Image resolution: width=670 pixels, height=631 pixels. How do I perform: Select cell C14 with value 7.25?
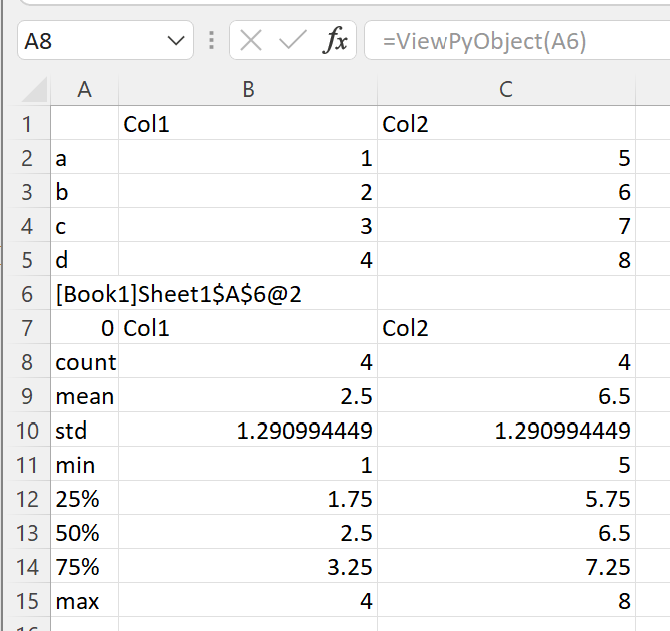(506, 567)
